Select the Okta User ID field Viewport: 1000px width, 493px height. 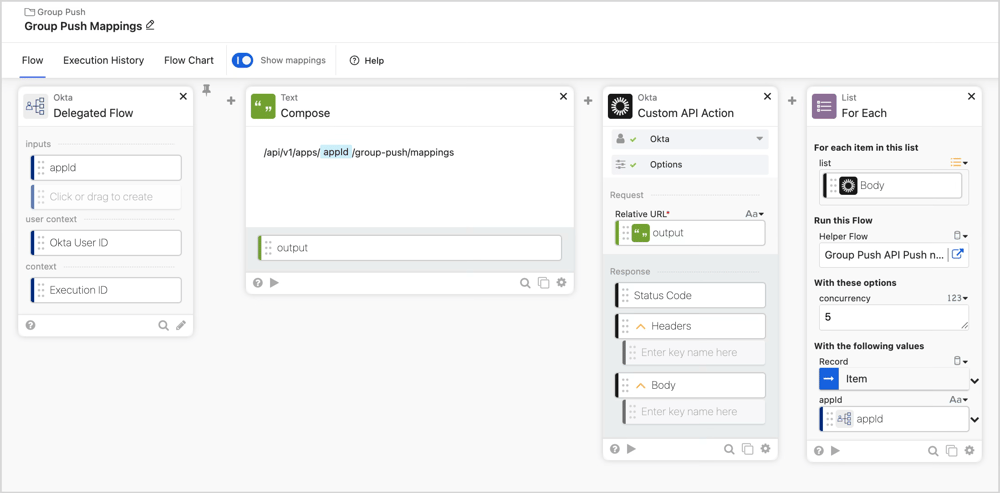click(x=106, y=243)
